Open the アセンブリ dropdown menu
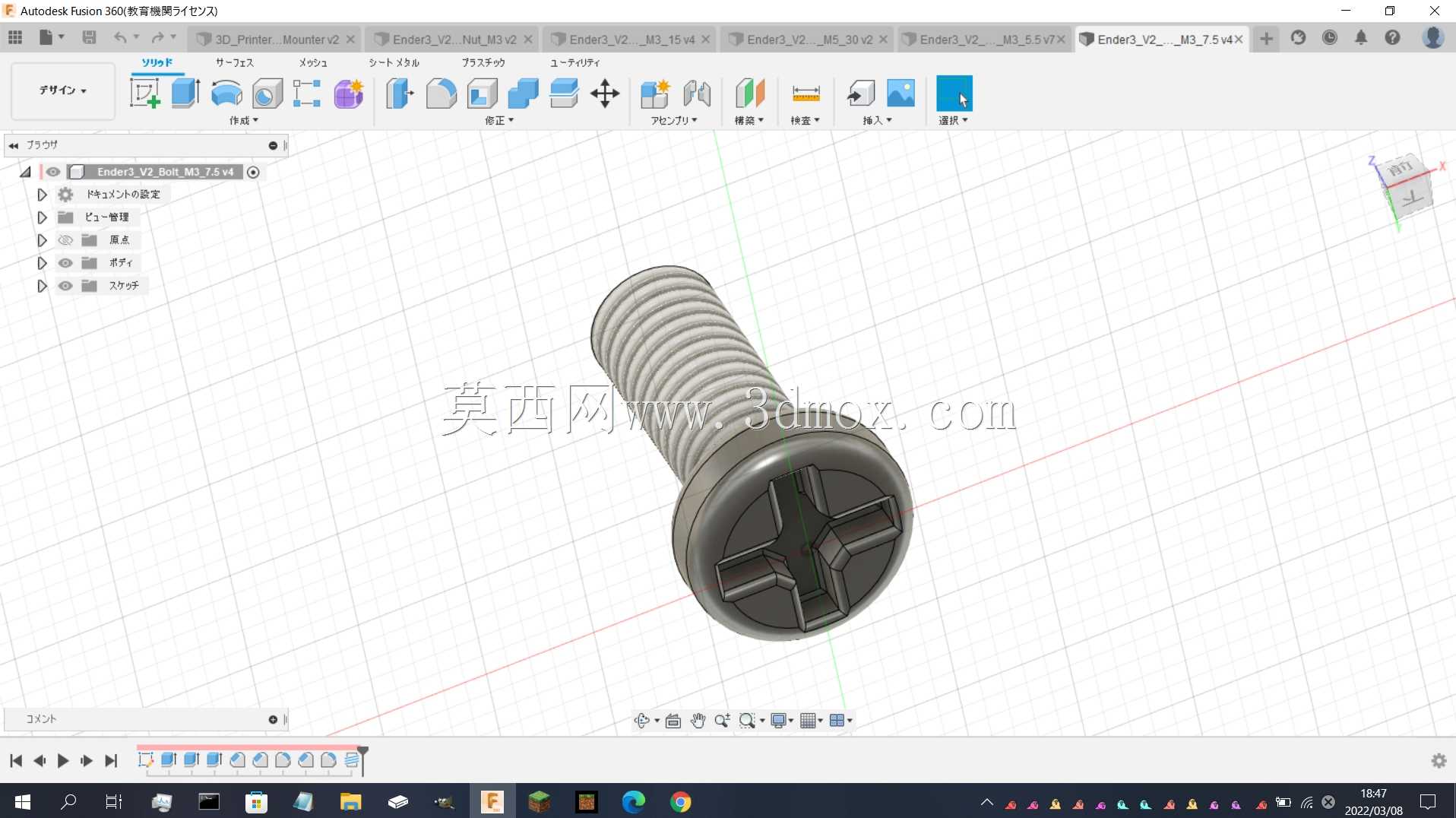Viewport: 1456px width, 818px height. tap(673, 120)
